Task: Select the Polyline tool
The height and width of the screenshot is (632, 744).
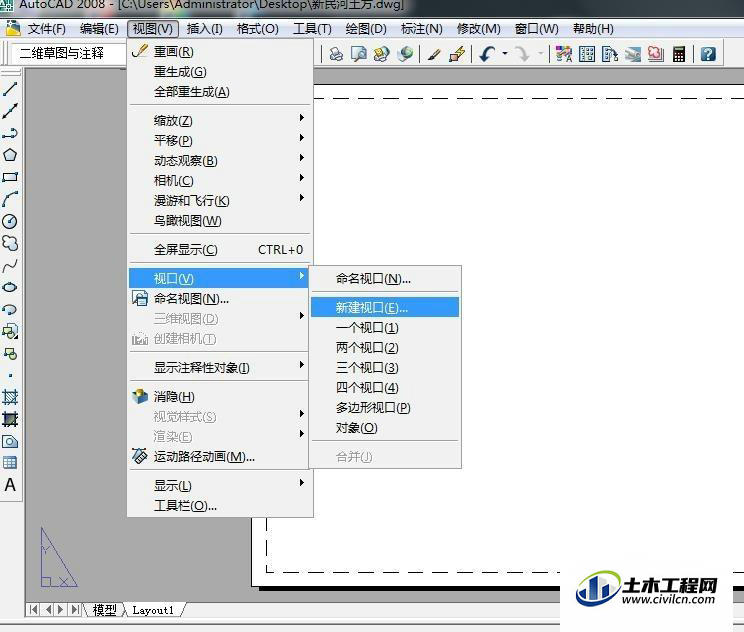Action: click(x=10, y=133)
